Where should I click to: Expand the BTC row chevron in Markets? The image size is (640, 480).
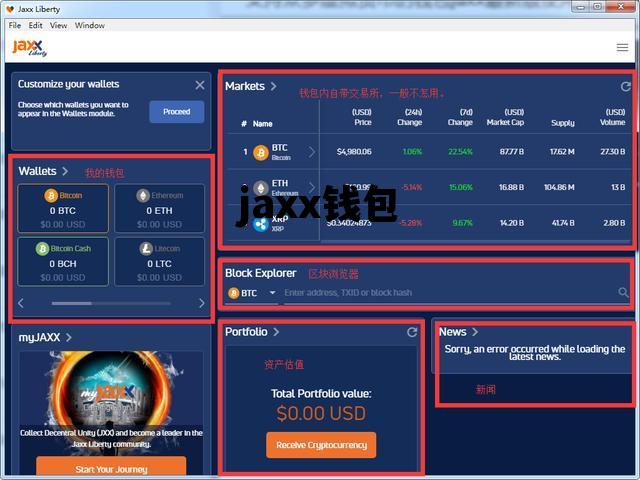(x=312, y=152)
